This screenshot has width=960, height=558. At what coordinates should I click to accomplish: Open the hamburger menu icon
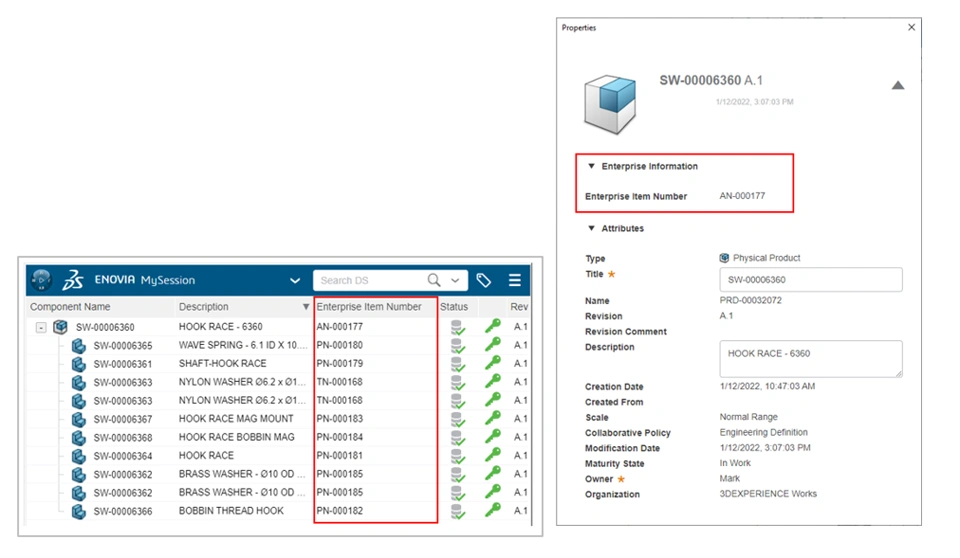pos(514,281)
